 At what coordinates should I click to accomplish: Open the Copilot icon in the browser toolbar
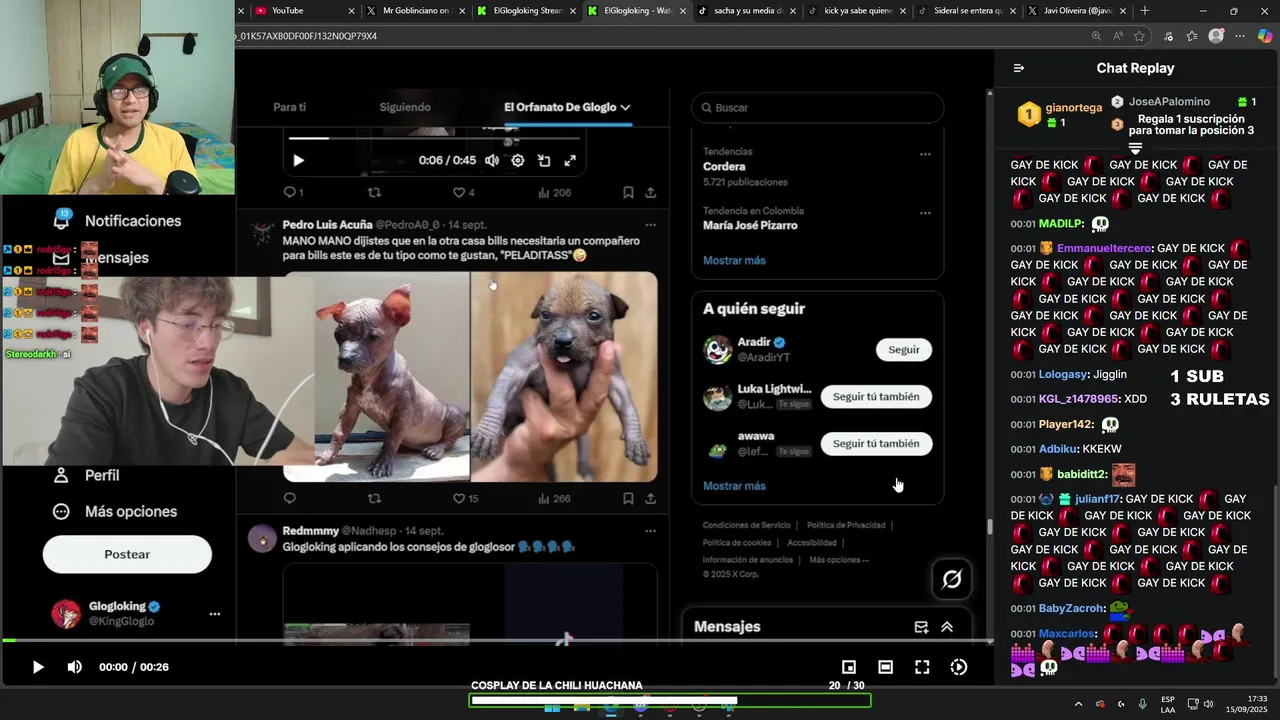tap(1265, 36)
